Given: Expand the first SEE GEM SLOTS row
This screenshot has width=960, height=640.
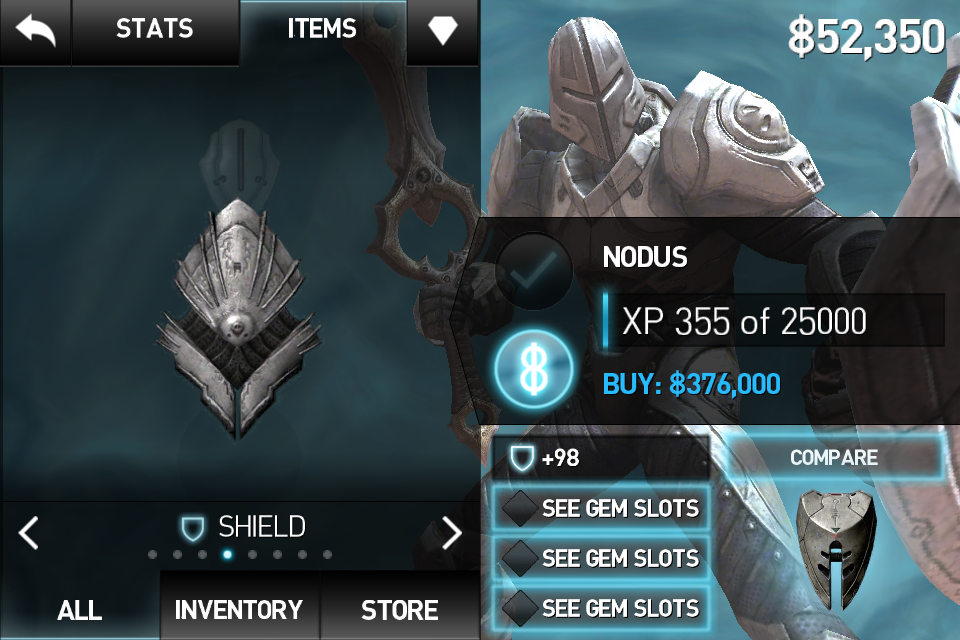Looking at the screenshot, I should [x=602, y=508].
